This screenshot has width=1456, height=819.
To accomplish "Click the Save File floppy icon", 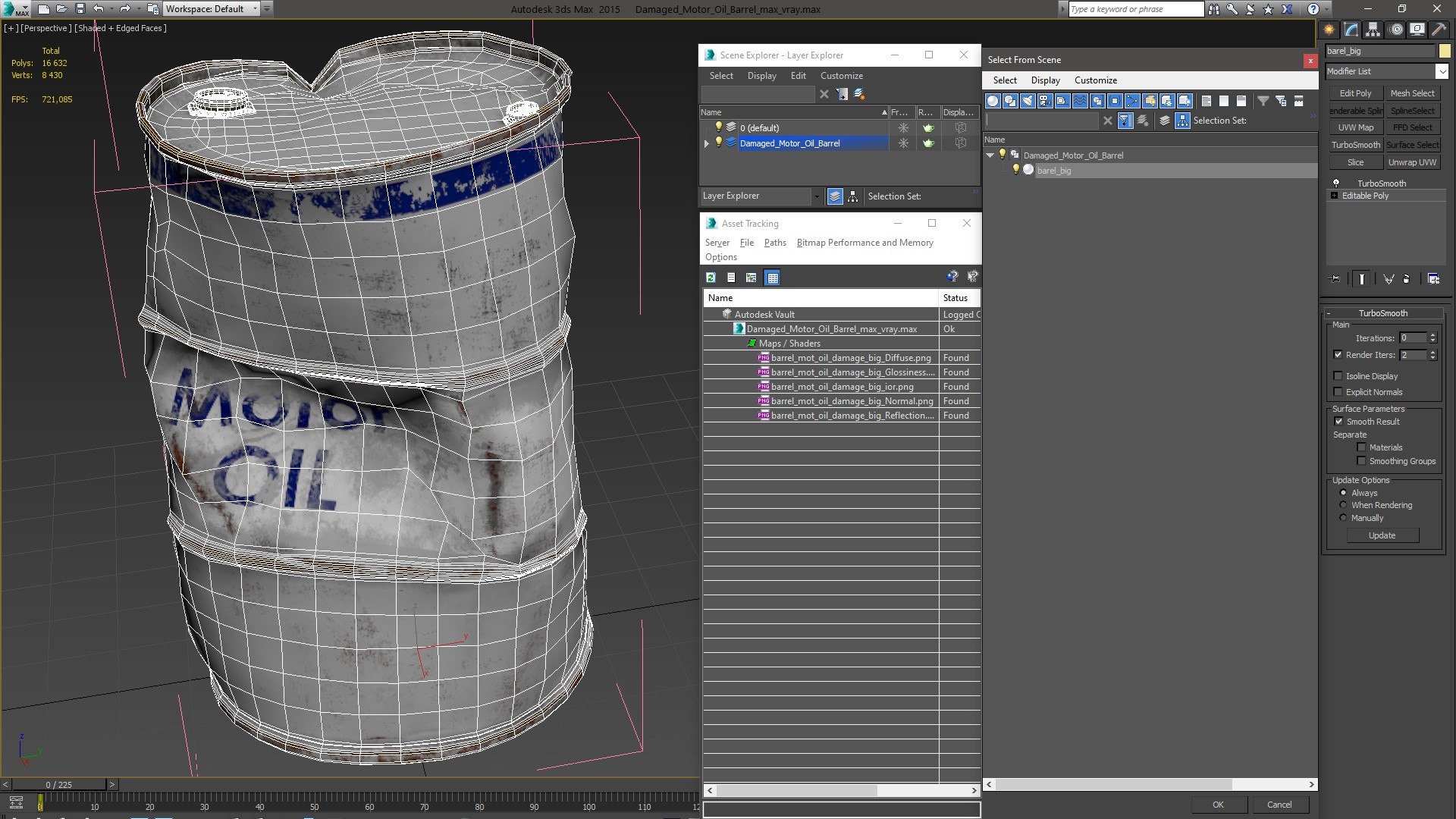I will [x=80, y=9].
